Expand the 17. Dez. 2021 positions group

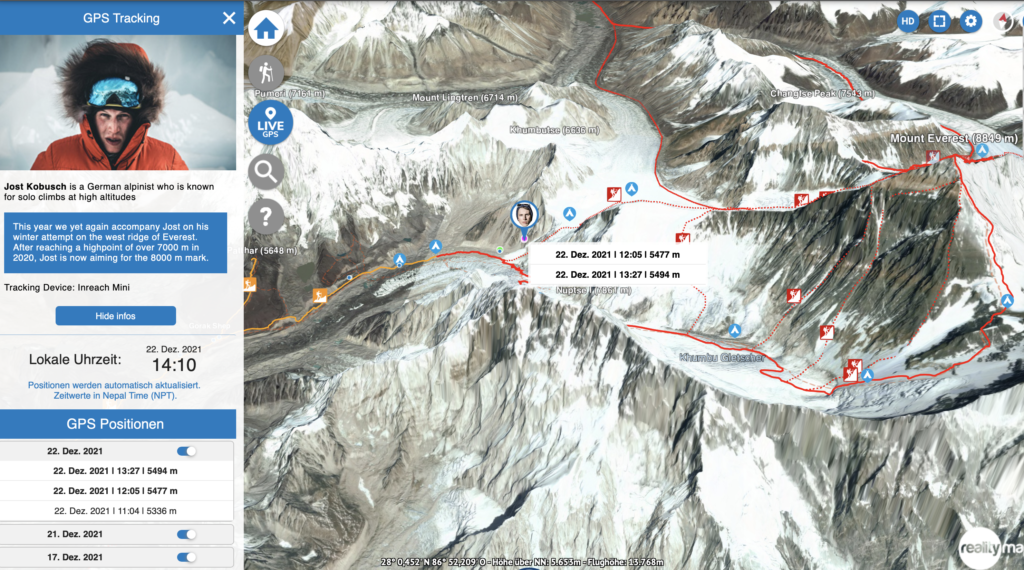(74, 557)
